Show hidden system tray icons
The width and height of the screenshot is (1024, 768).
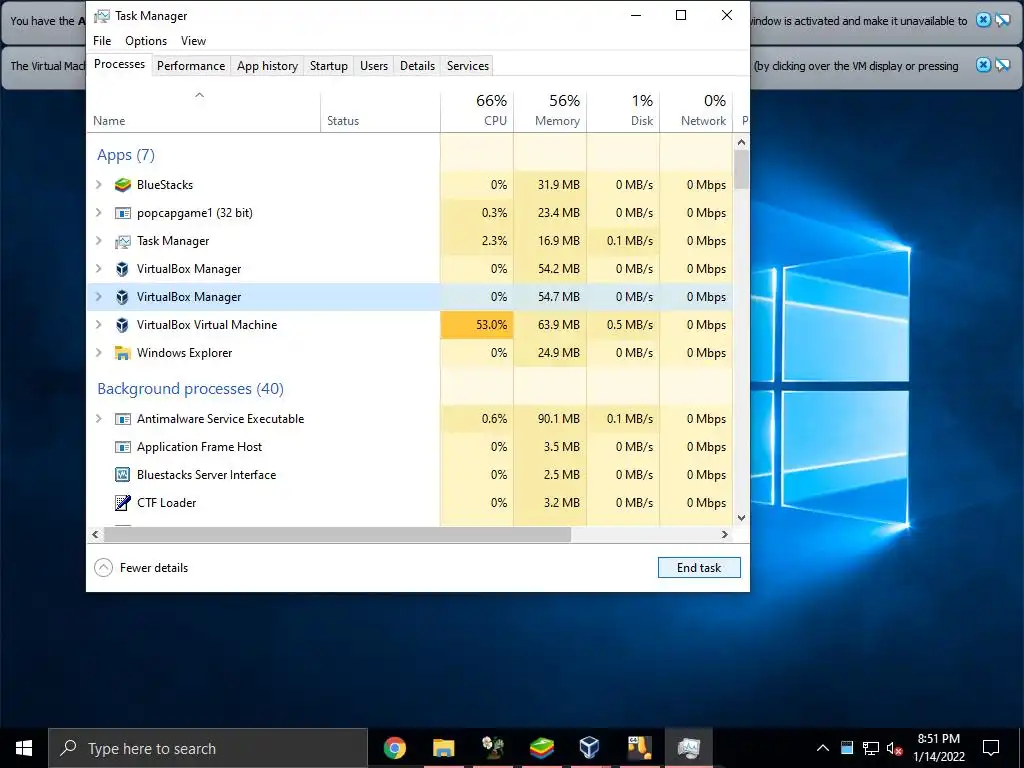(x=823, y=748)
